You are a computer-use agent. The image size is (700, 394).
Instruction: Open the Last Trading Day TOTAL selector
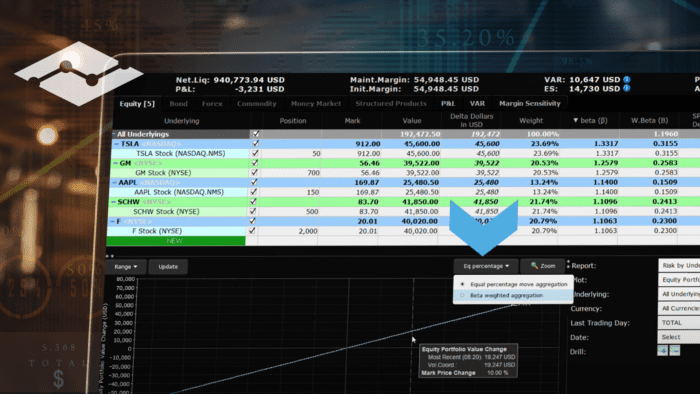[679, 322]
